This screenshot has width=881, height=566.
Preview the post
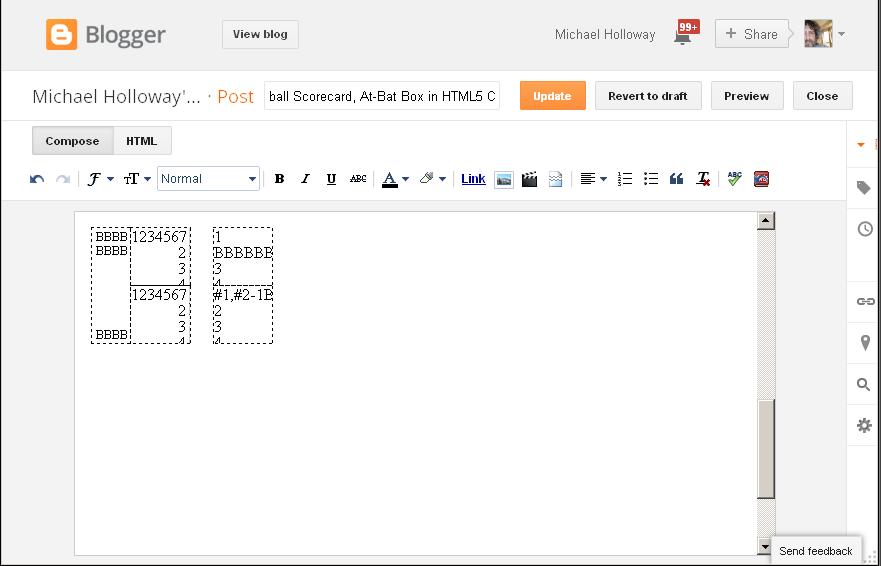(x=747, y=96)
